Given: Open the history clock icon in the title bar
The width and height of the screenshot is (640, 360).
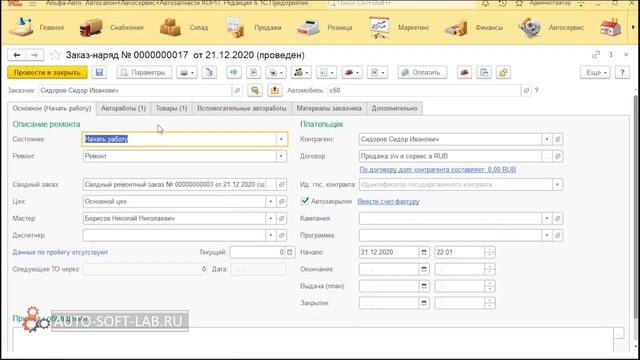Looking at the screenshot, I should [502, 3].
